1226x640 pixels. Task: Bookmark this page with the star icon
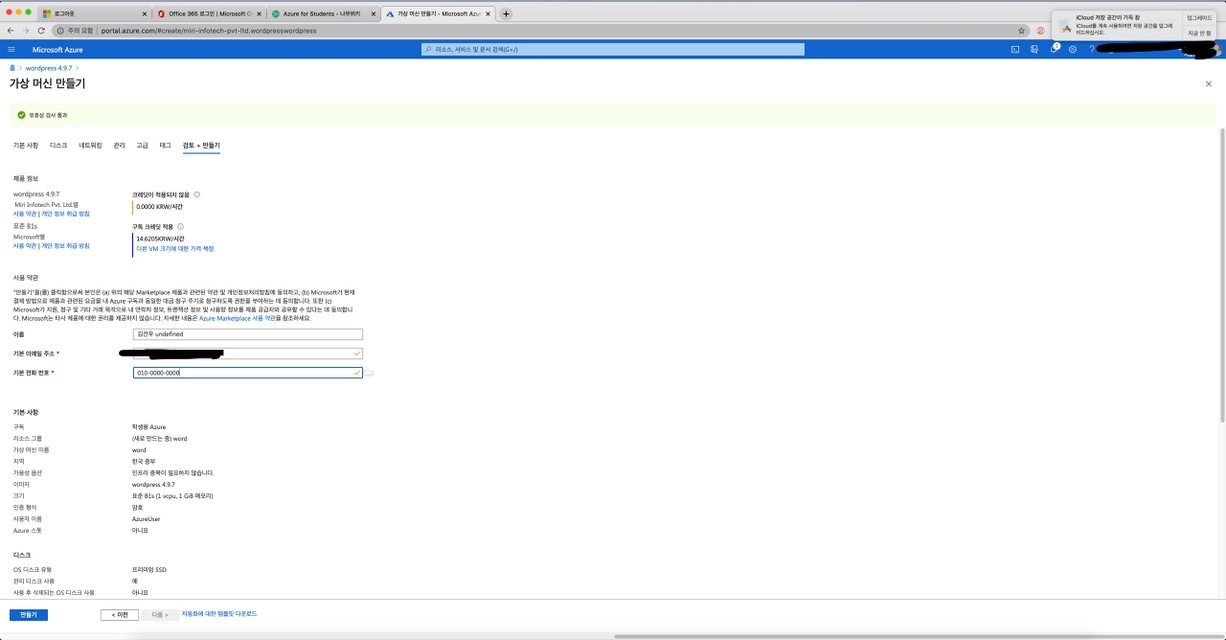pyautogui.click(x=1021, y=31)
